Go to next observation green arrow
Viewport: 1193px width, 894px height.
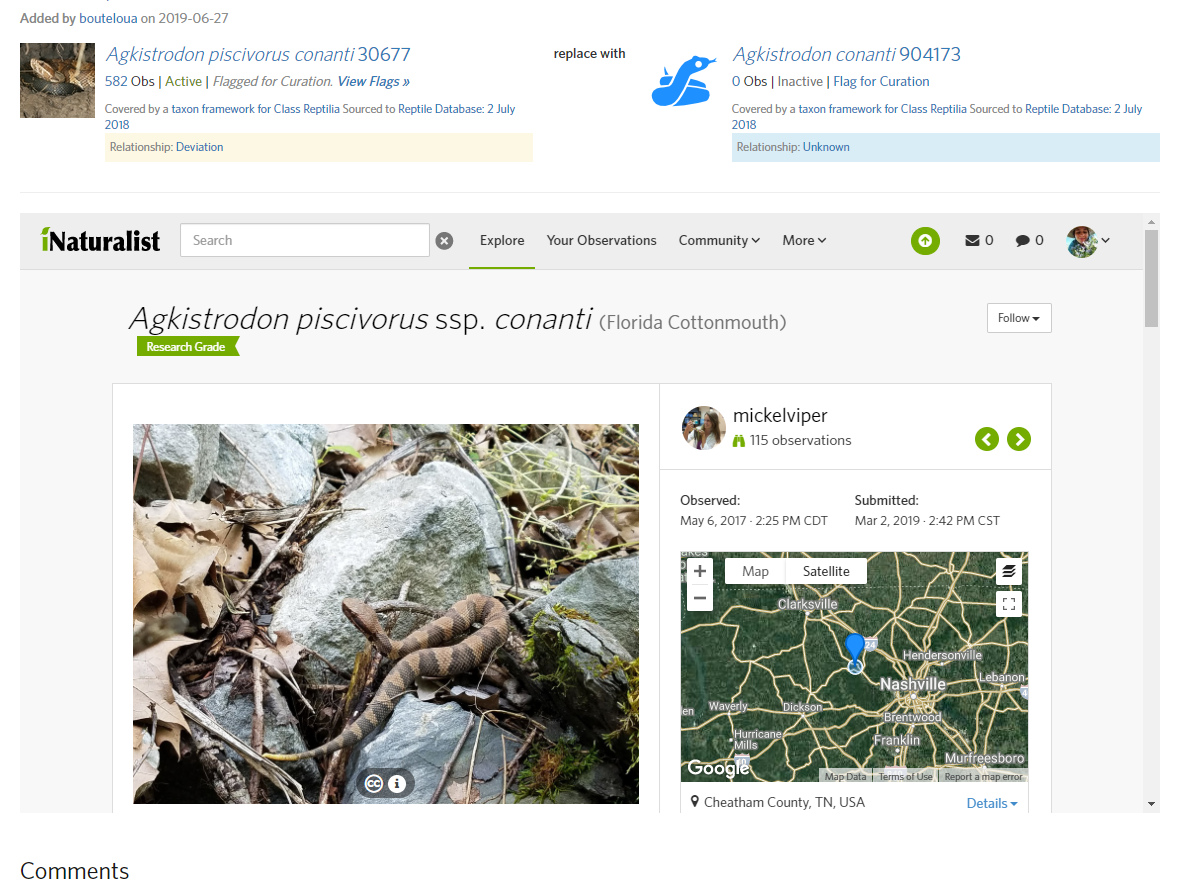coord(1019,439)
